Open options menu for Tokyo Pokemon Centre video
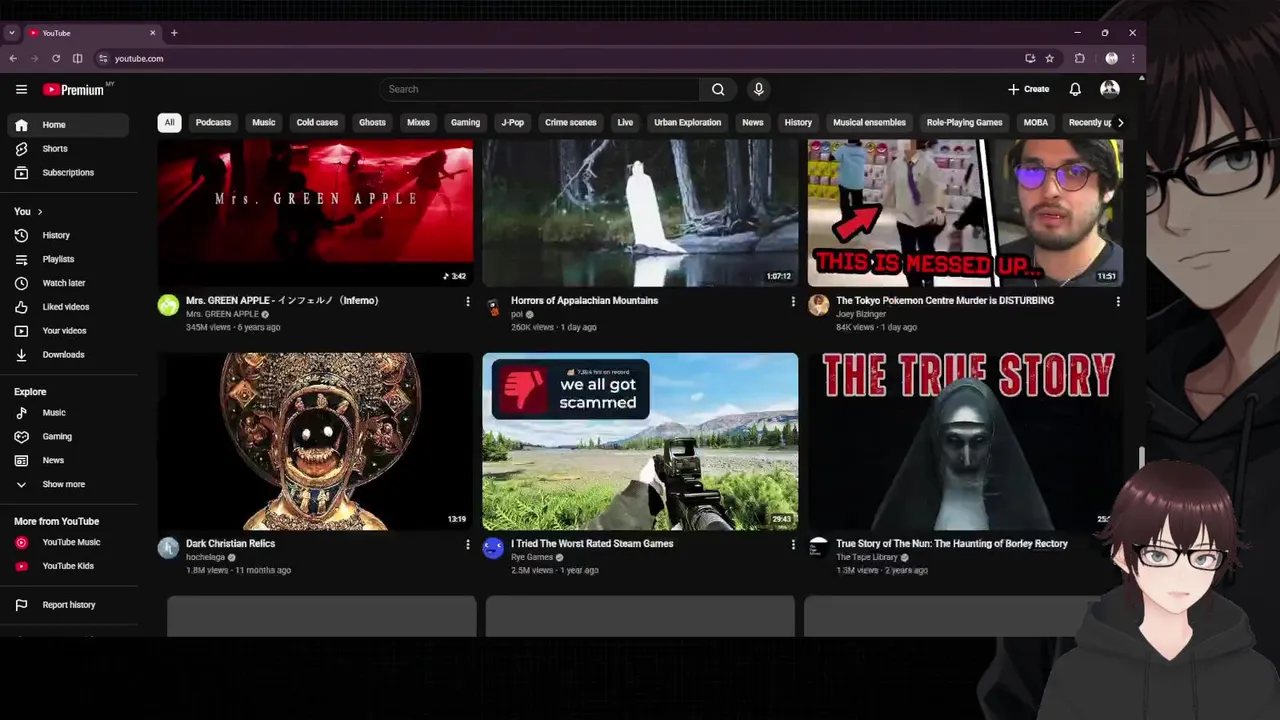This screenshot has height=720, width=1280. tap(1118, 301)
